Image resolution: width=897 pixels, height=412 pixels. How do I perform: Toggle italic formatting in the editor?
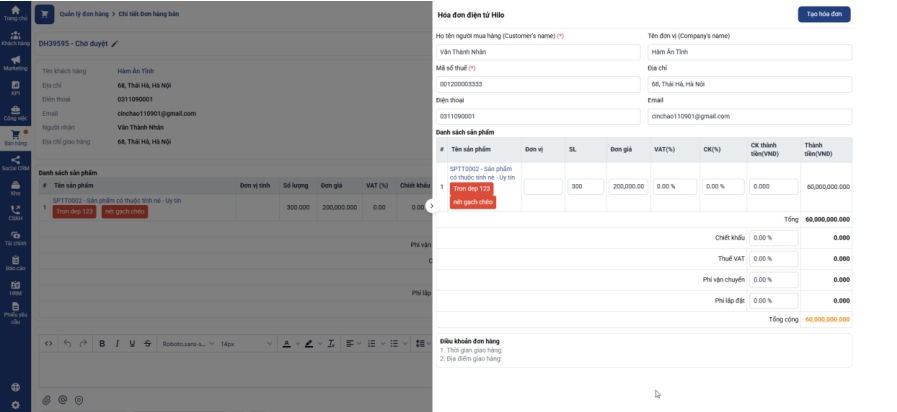click(117, 343)
